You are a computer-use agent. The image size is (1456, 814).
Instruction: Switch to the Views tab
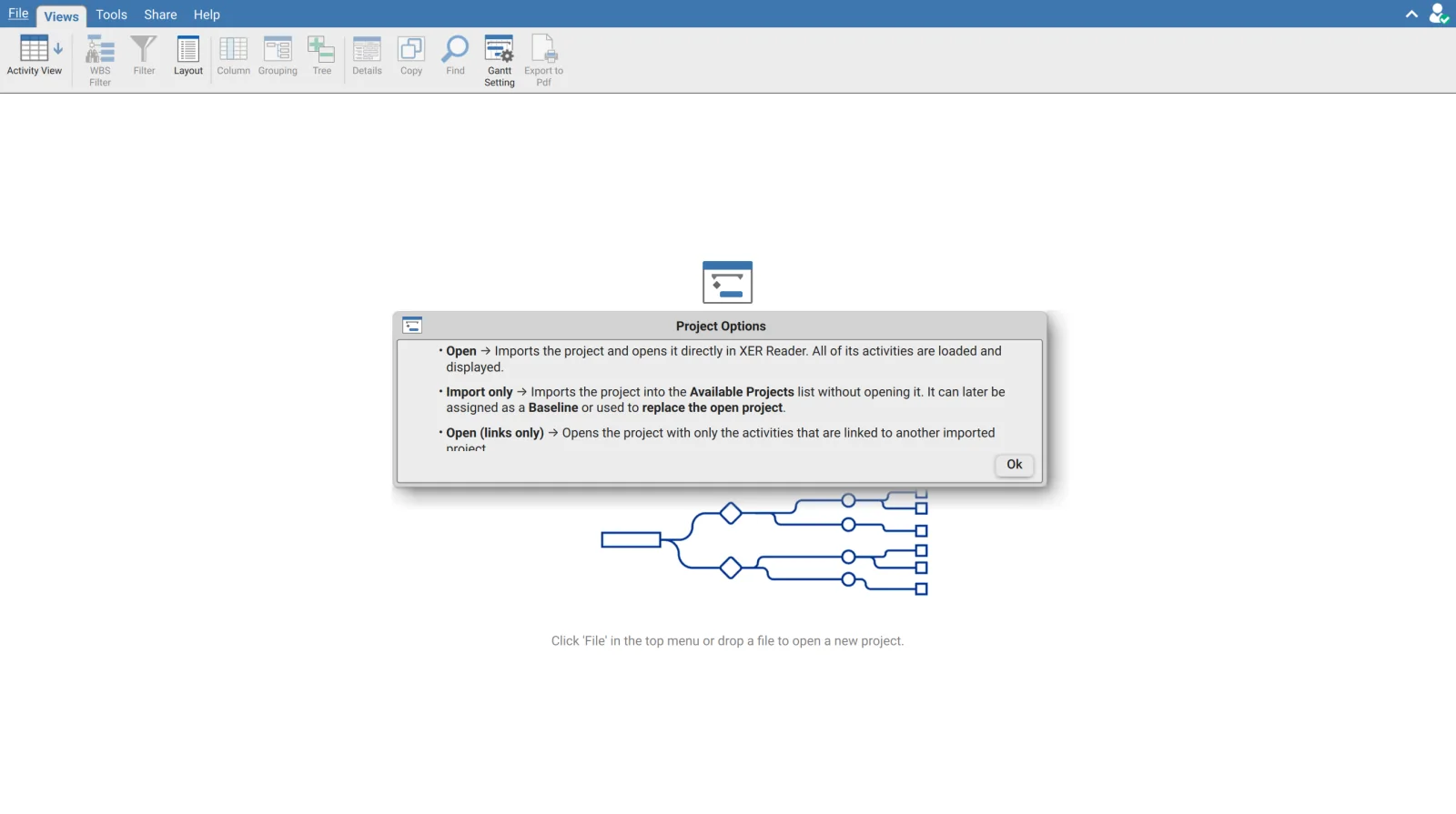pyautogui.click(x=61, y=15)
